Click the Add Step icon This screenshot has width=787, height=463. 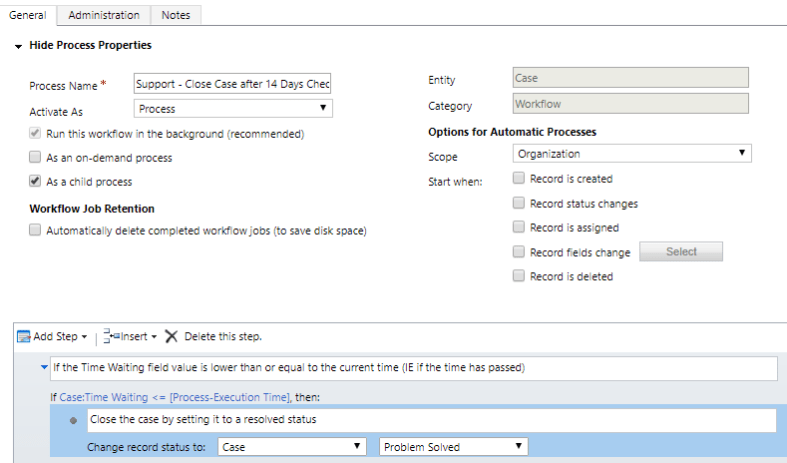[23, 337]
